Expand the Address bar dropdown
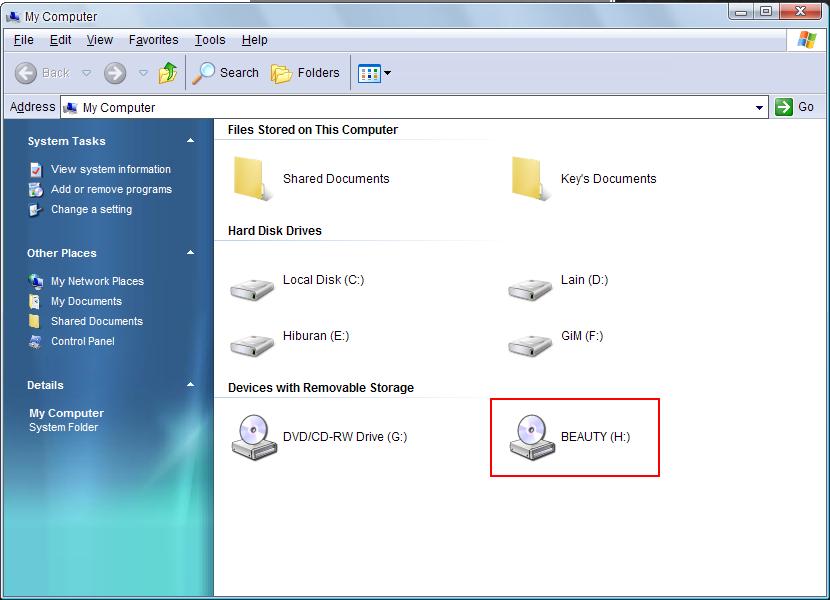 click(x=759, y=108)
